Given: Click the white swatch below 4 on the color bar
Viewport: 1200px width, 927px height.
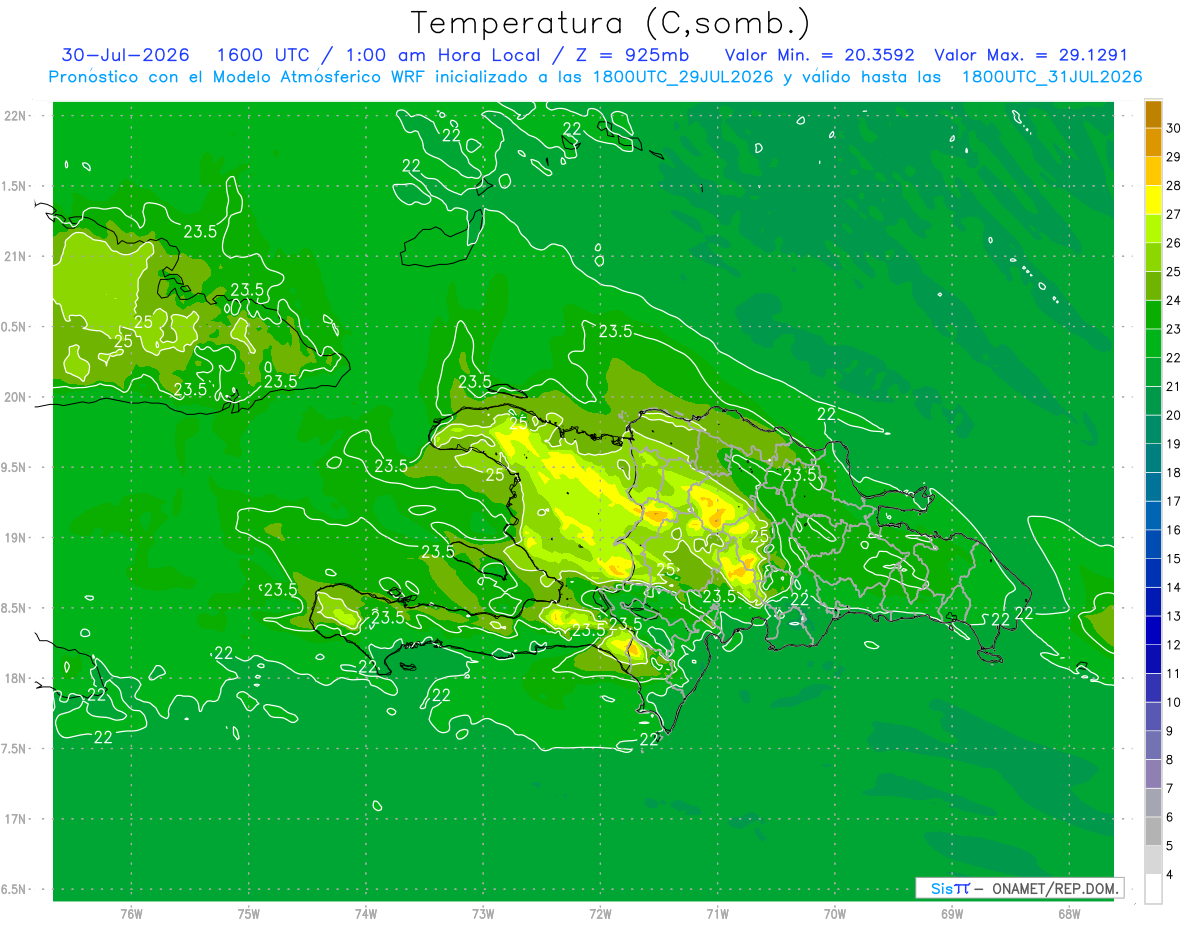Looking at the screenshot, I should [1153, 889].
